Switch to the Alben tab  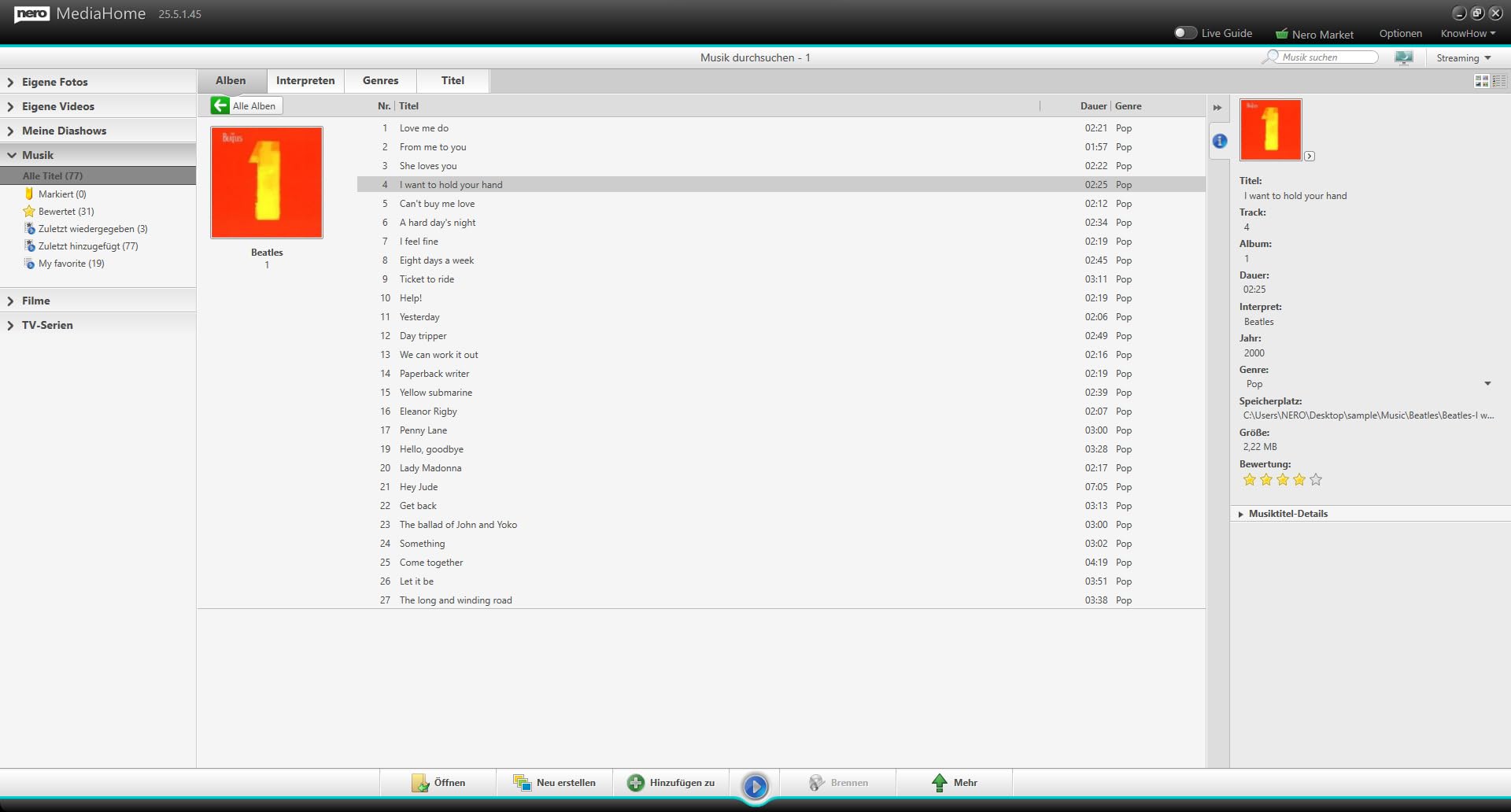click(x=231, y=81)
